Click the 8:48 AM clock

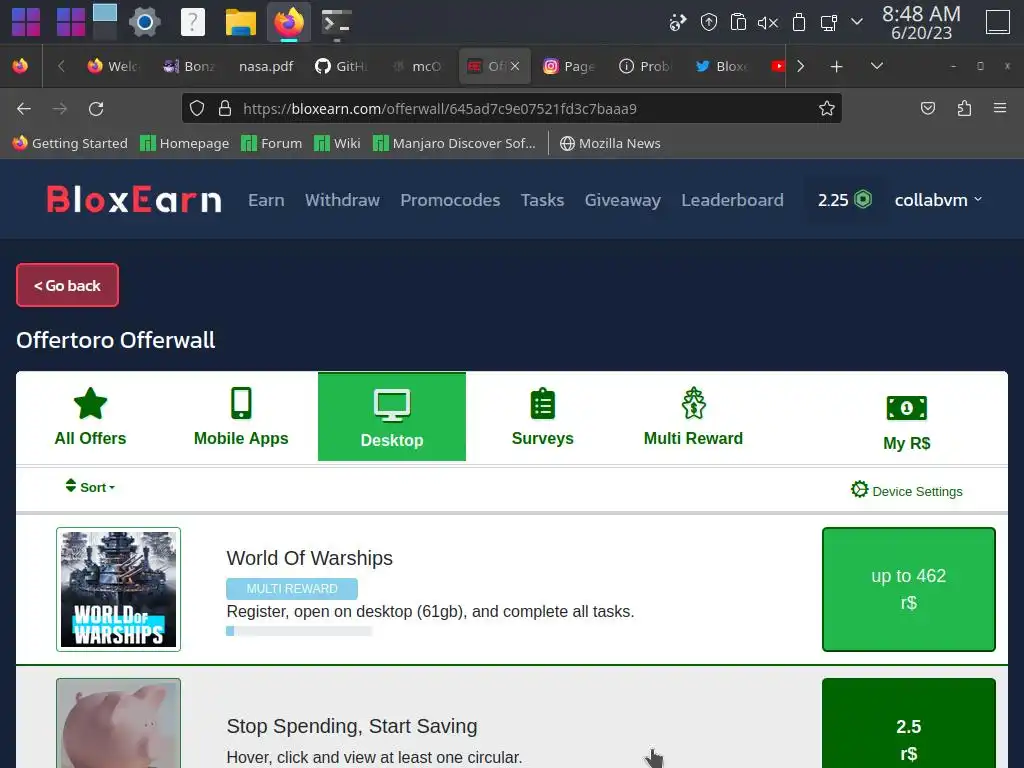pyautogui.click(x=921, y=23)
